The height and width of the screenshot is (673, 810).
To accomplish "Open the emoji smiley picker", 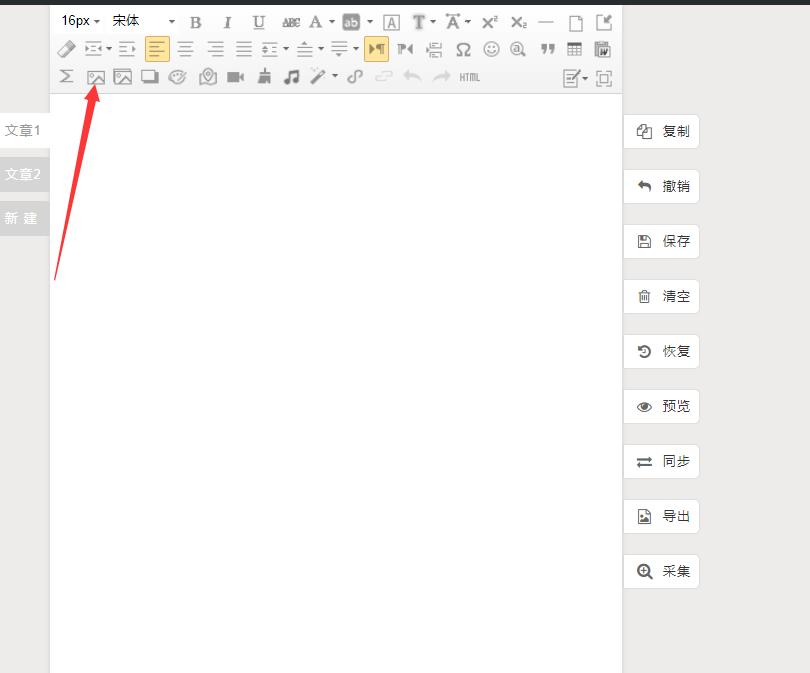I will 491,49.
